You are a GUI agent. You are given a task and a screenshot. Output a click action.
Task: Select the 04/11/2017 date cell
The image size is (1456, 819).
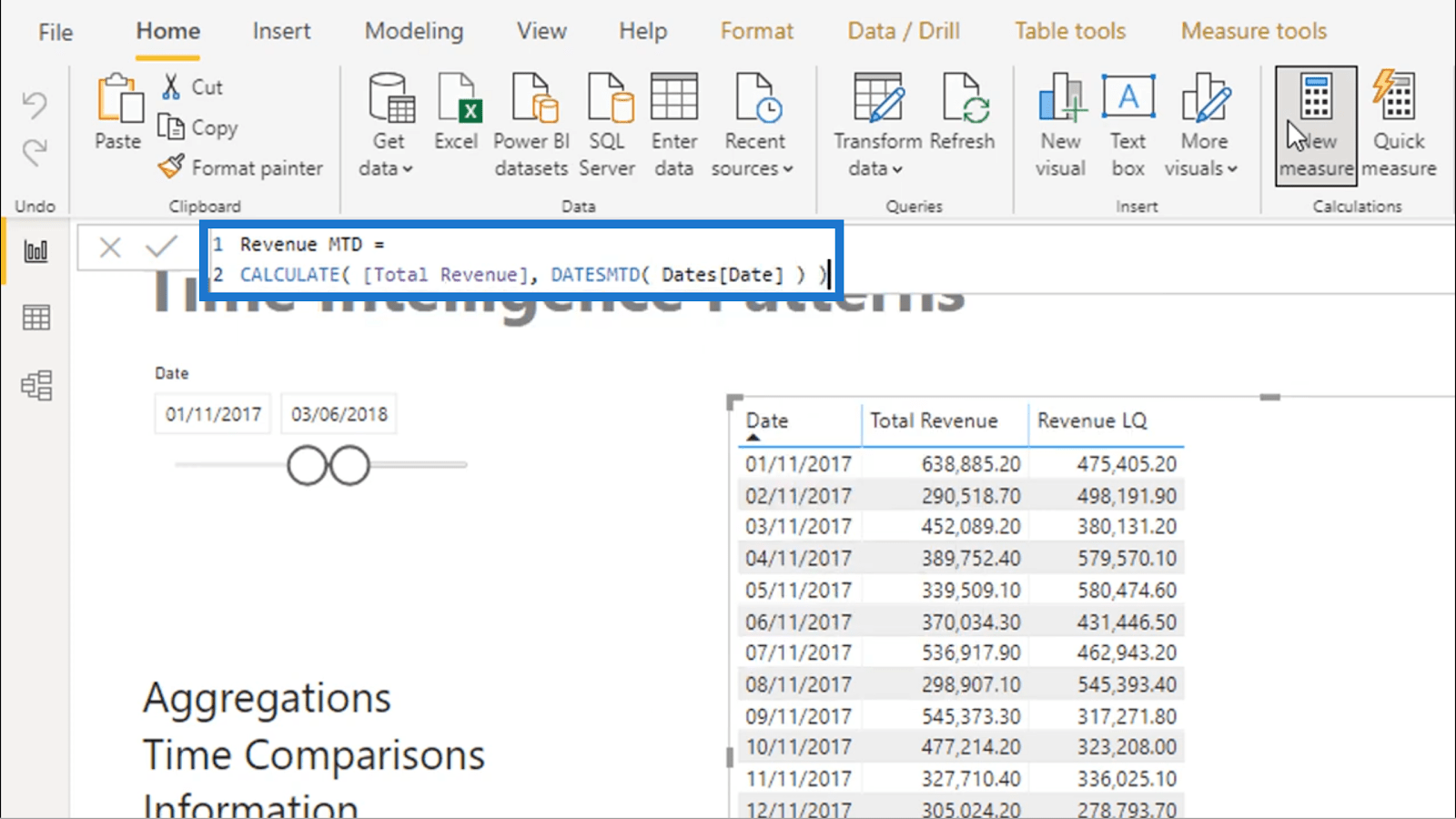[x=798, y=558]
